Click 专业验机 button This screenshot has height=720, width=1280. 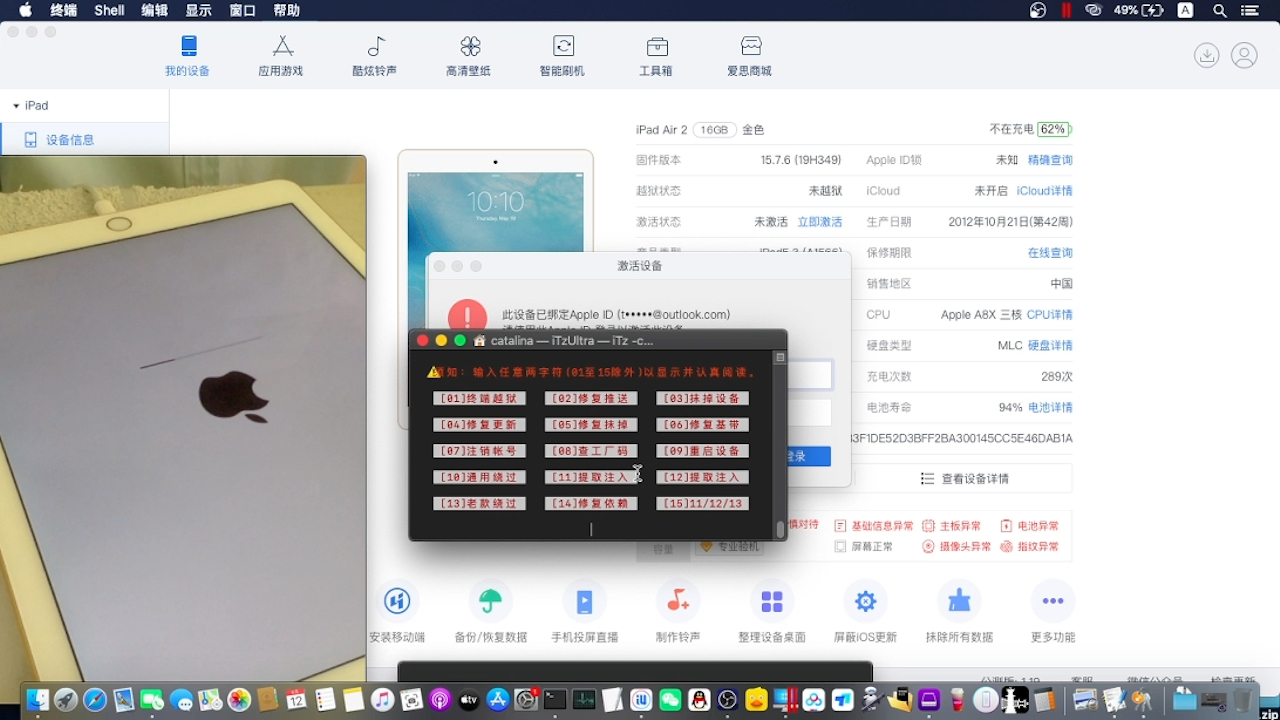point(729,547)
